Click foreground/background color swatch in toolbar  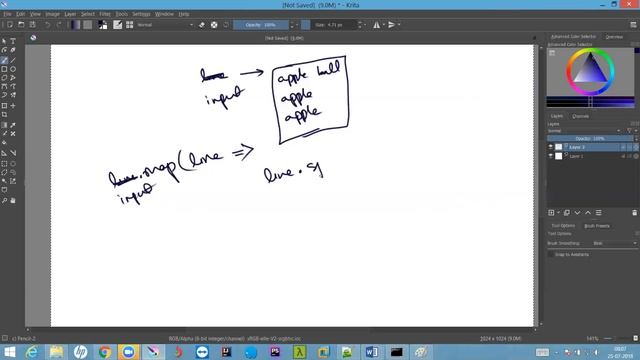pos(103,25)
